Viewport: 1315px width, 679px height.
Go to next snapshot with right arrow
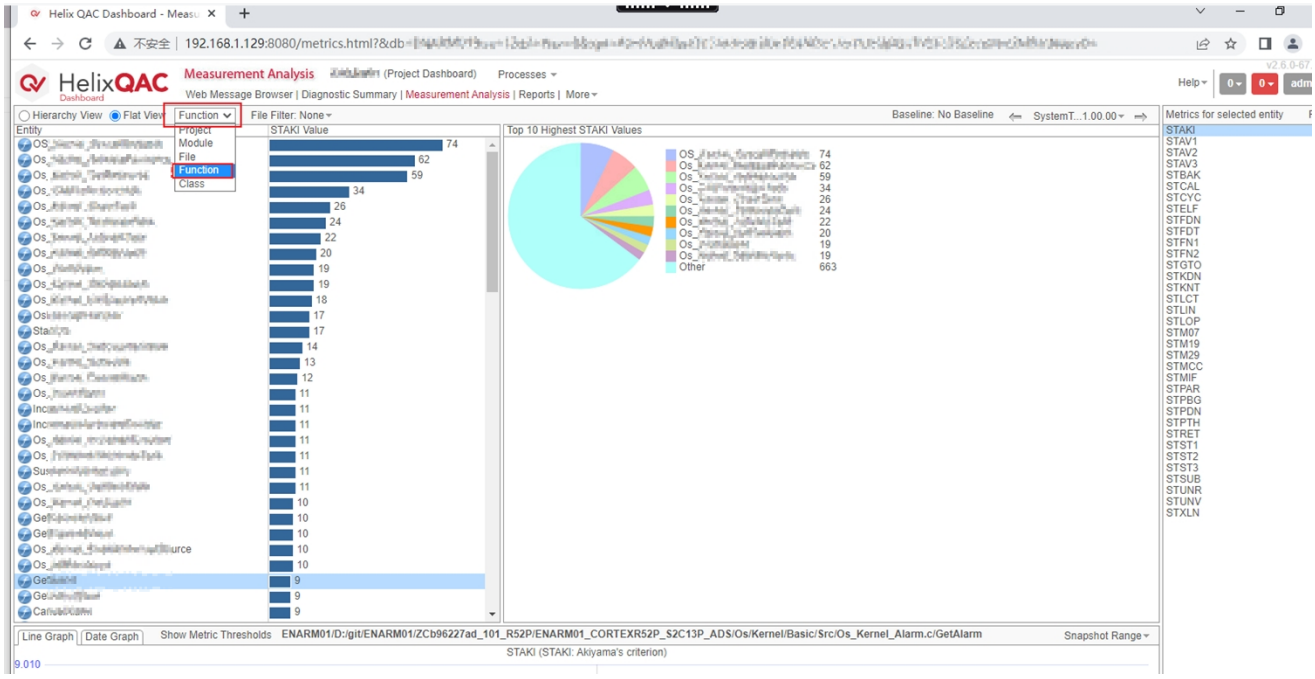(1140, 117)
